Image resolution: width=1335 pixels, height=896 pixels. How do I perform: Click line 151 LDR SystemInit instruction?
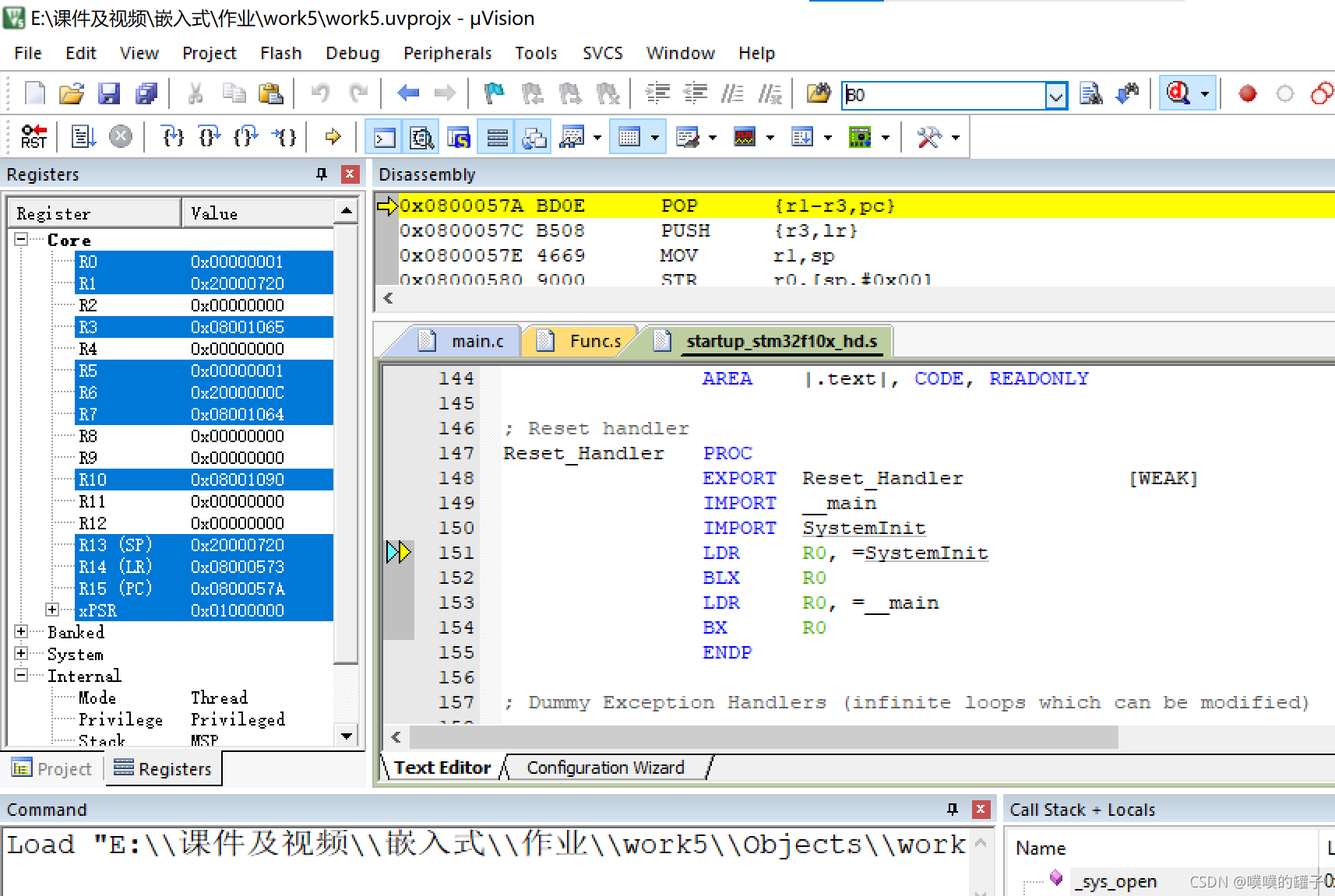pos(845,553)
